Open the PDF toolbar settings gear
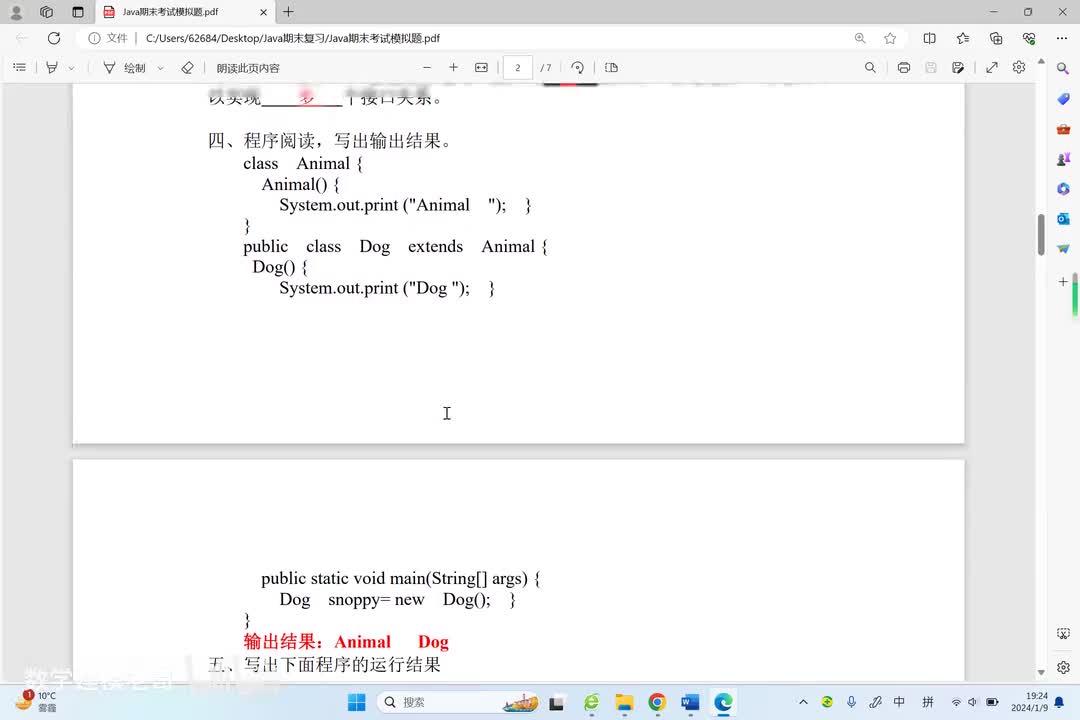 1019,68
